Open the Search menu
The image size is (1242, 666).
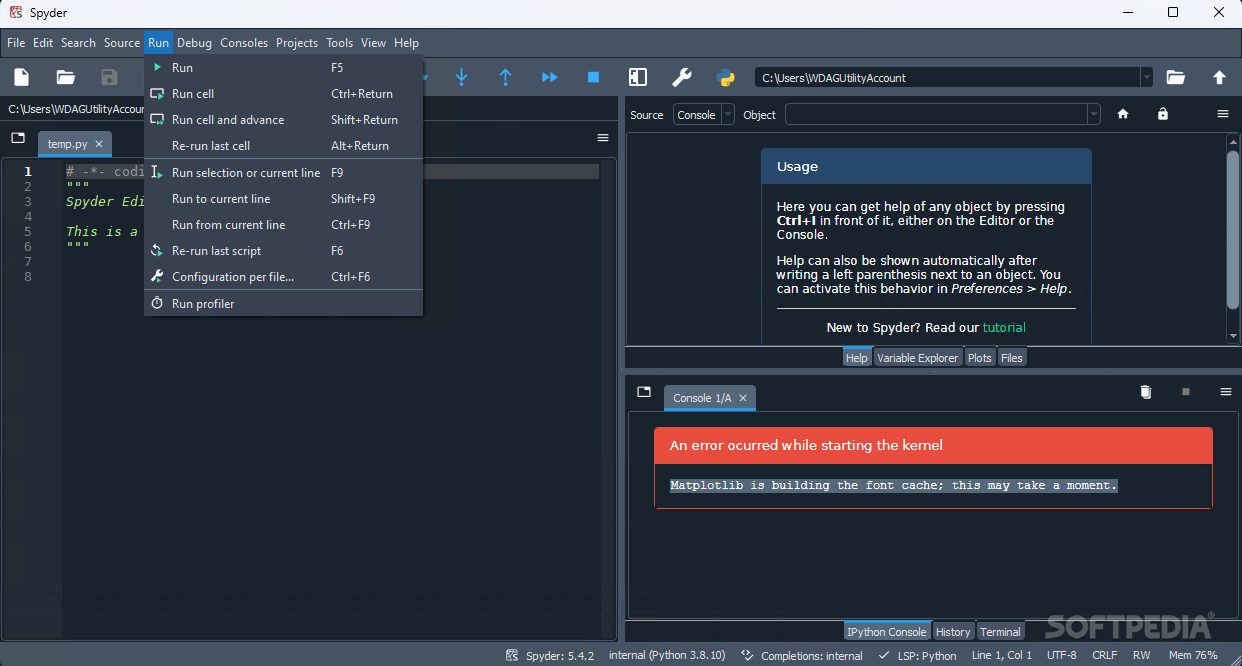click(78, 43)
